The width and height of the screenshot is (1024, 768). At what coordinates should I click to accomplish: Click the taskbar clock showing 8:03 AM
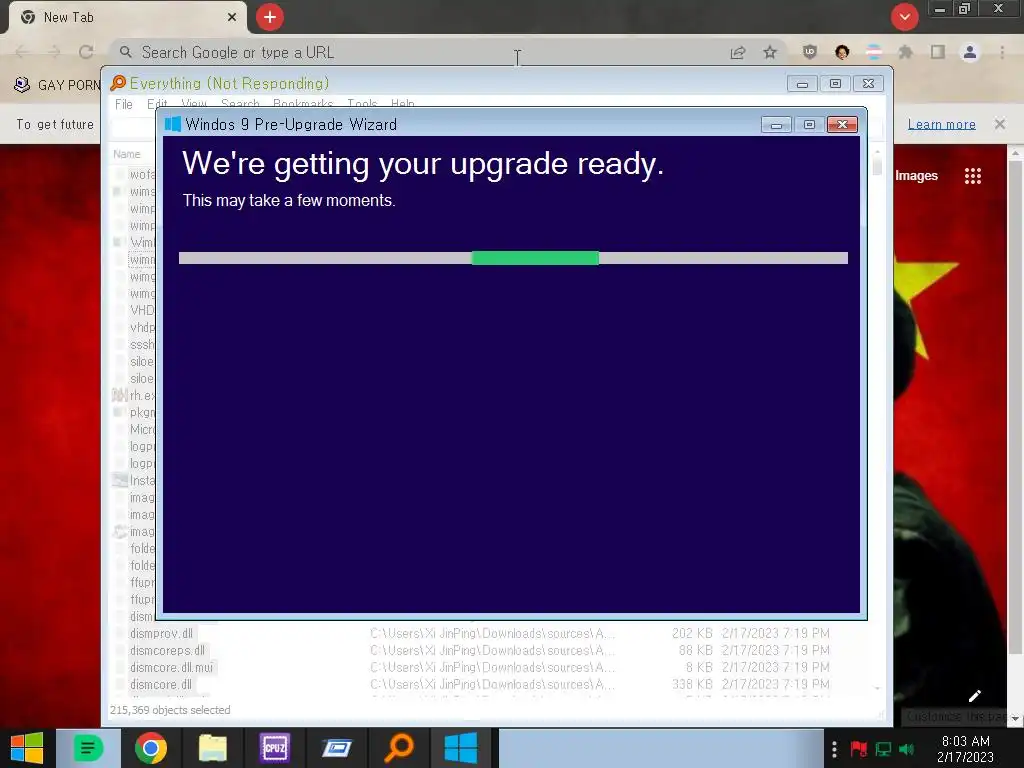click(966, 749)
